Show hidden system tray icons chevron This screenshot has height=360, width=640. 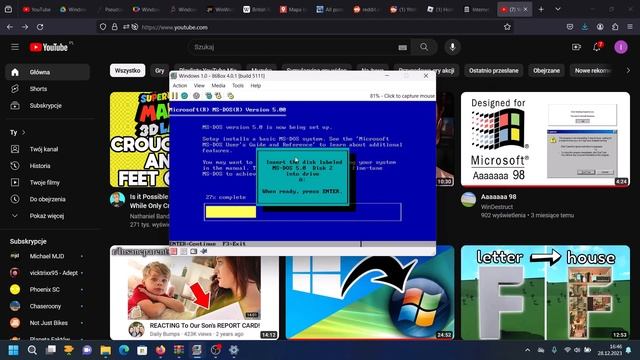[x=528, y=350]
